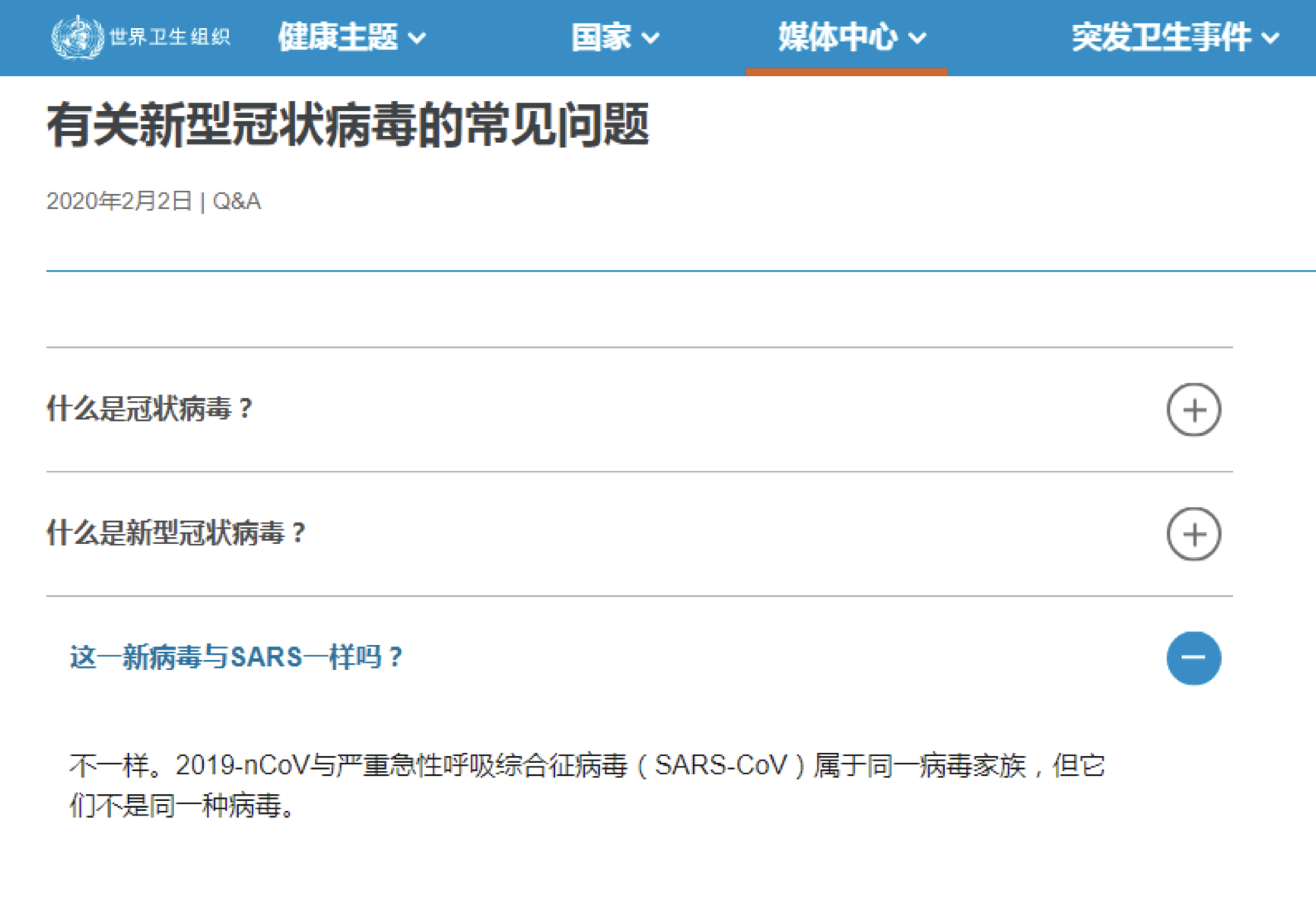The image size is (1316, 912).
Task: Click page heading 有关新型冠状病毒的常见问题
Action: tap(348, 125)
